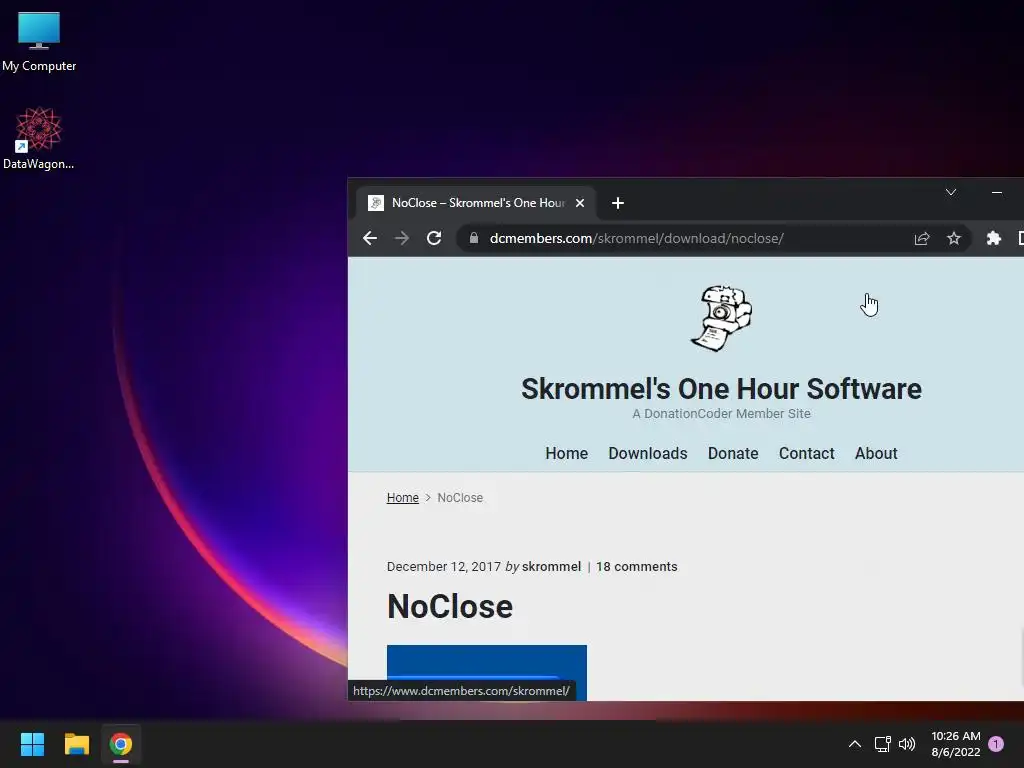The image size is (1024, 768).
Task: Open network status from tray icon
Action: coord(882,744)
